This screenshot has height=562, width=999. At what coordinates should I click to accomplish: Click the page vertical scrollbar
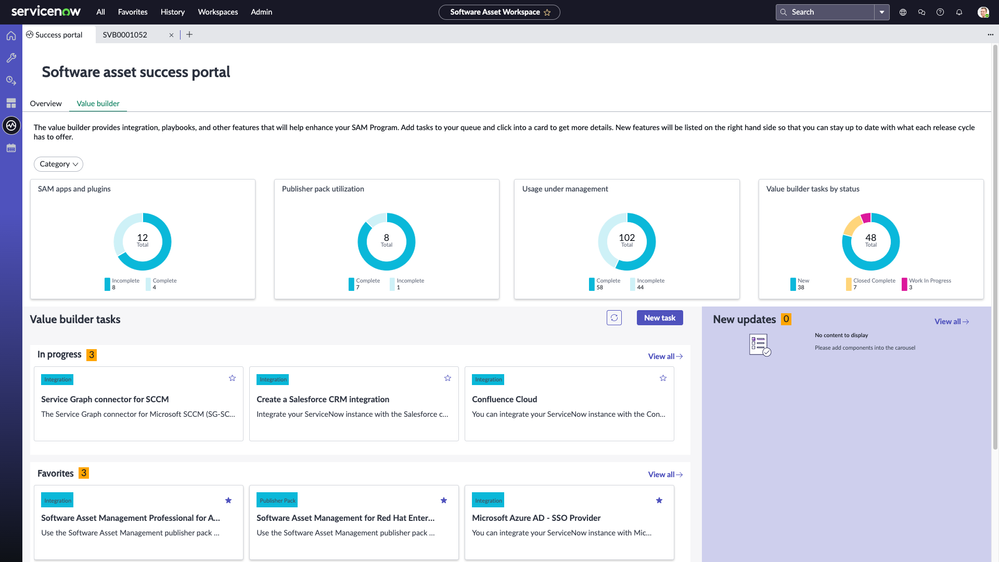tap(995, 247)
